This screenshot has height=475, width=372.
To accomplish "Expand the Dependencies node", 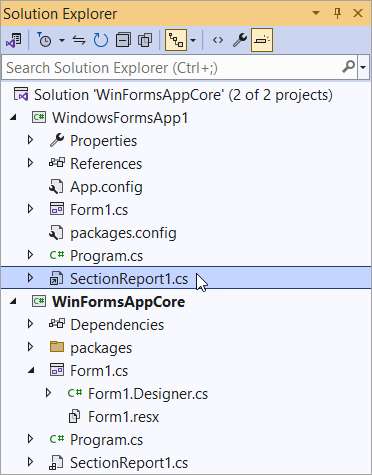I will (30, 324).
